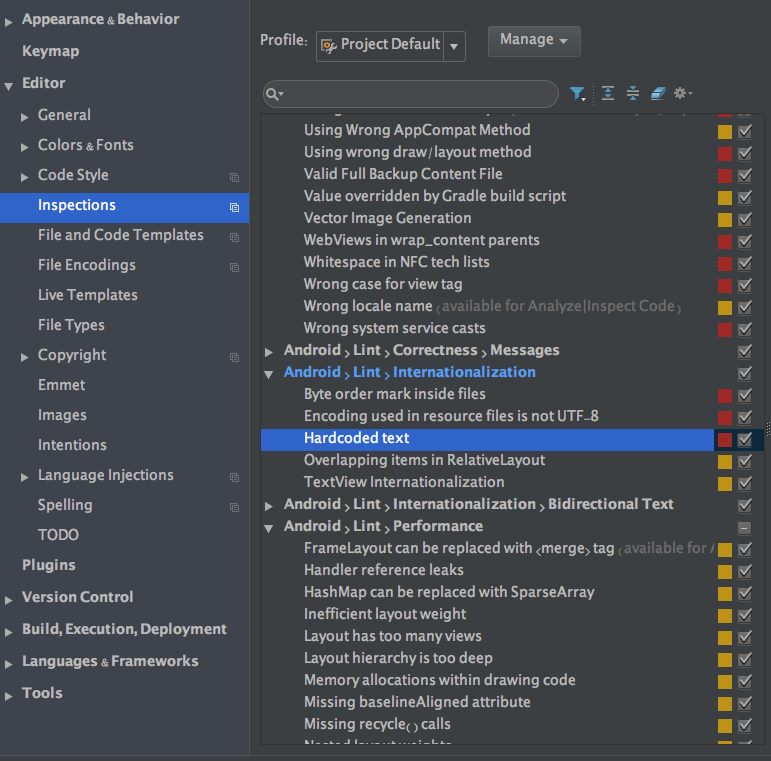This screenshot has width=771, height=761.
Task: Expand Android Lint Correctness Messages group
Action: (269, 351)
